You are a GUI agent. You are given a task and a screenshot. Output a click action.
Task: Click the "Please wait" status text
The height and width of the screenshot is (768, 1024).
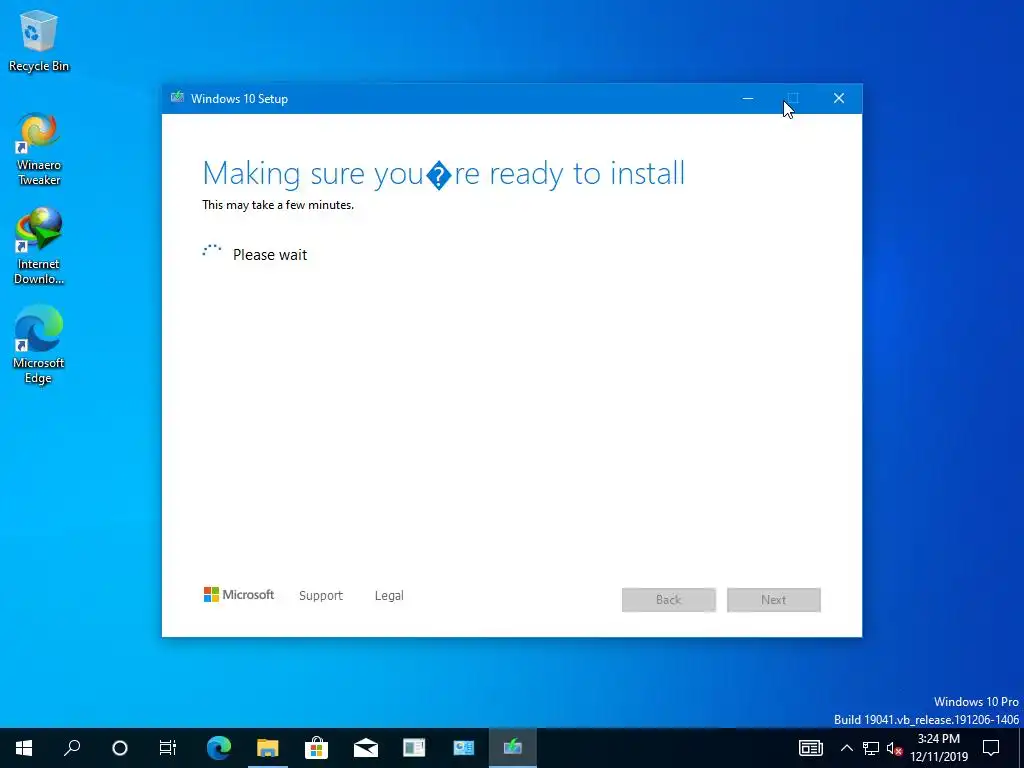(x=270, y=255)
